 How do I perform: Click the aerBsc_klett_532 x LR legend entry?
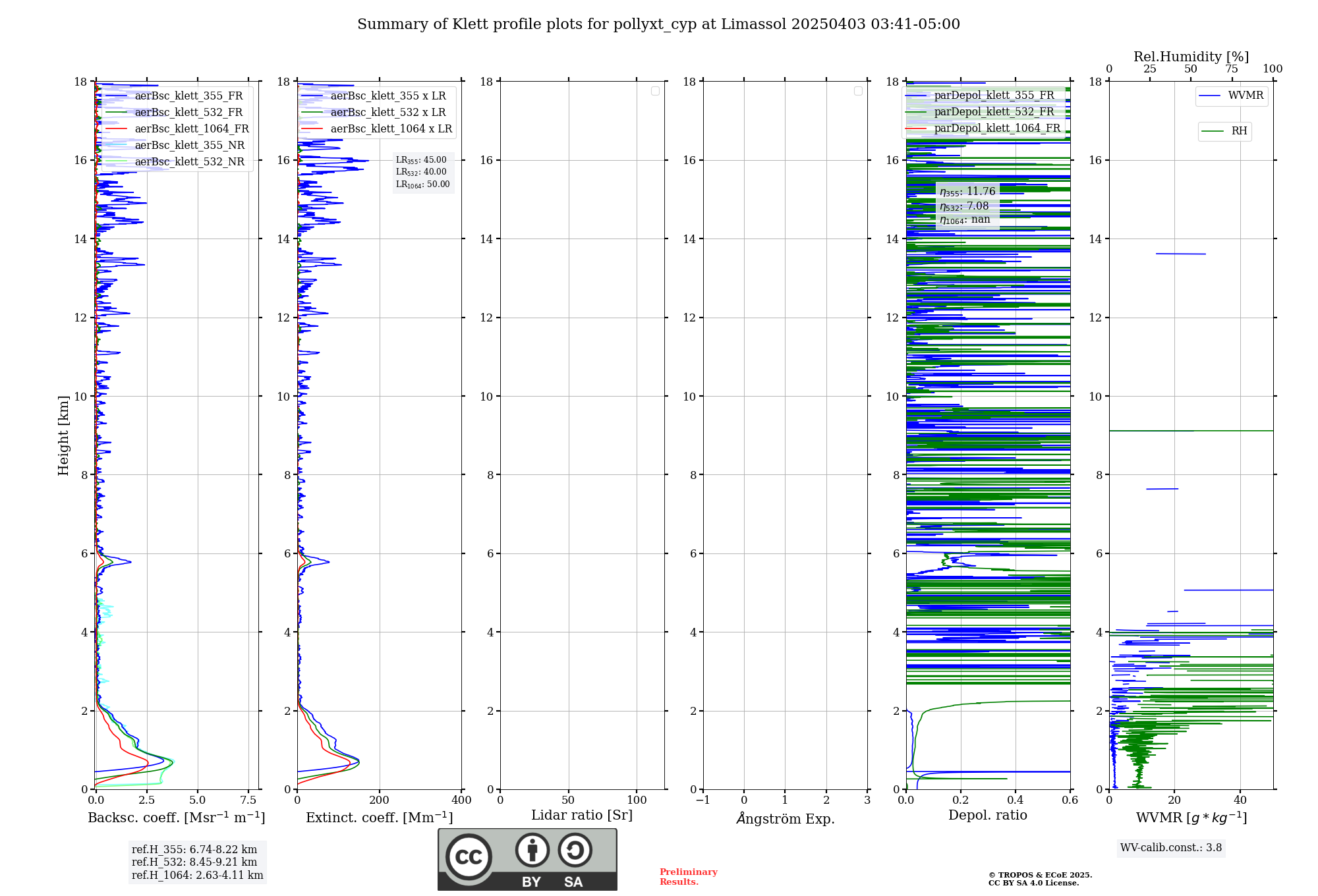pyautogui.click(x=388, y=113)
